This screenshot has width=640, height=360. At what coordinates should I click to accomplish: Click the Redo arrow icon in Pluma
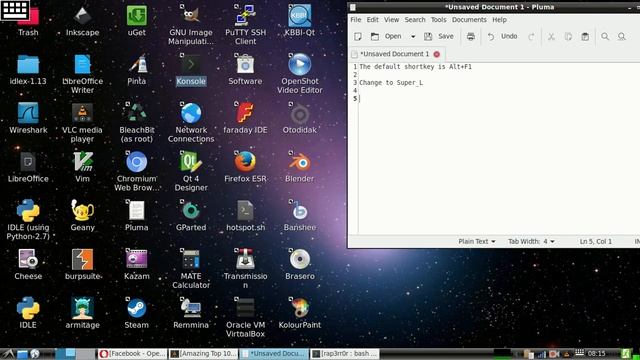click(531, 37)
